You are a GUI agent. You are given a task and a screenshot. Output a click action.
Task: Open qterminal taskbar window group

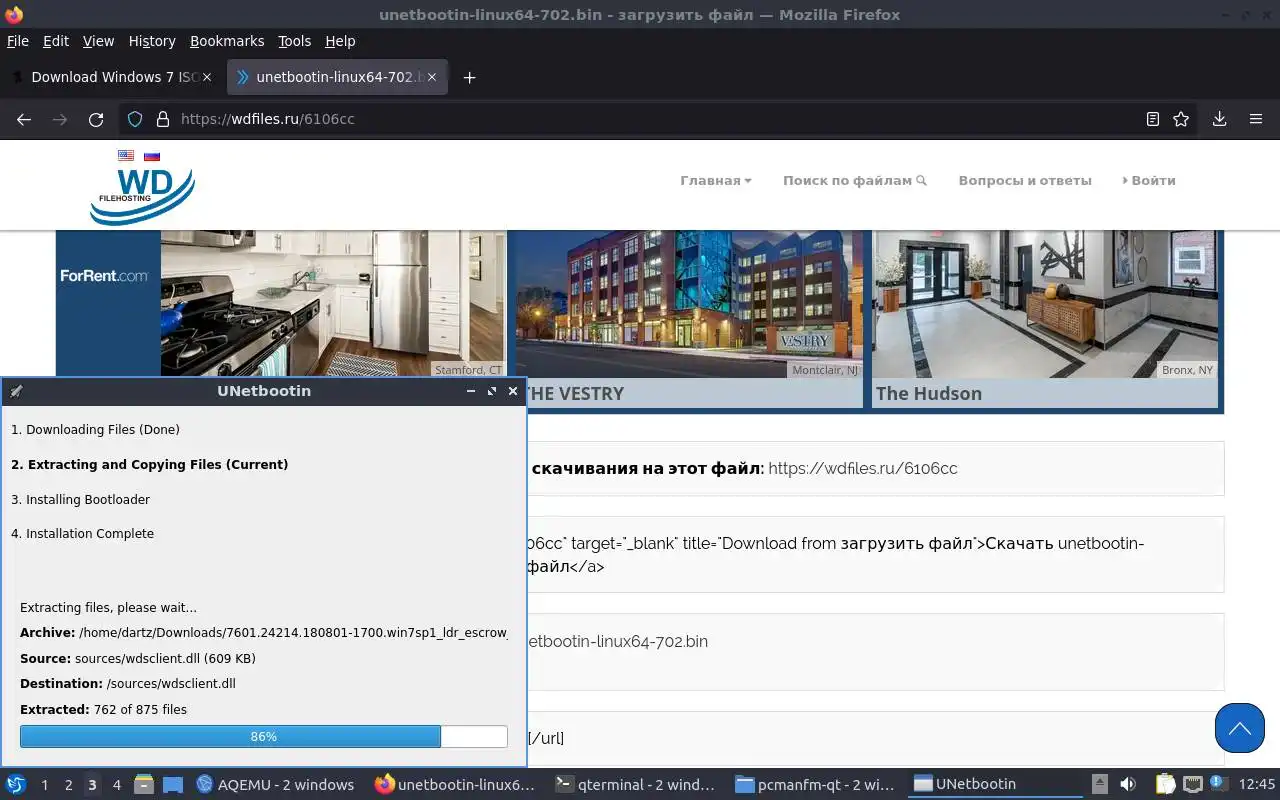(636, 784)
